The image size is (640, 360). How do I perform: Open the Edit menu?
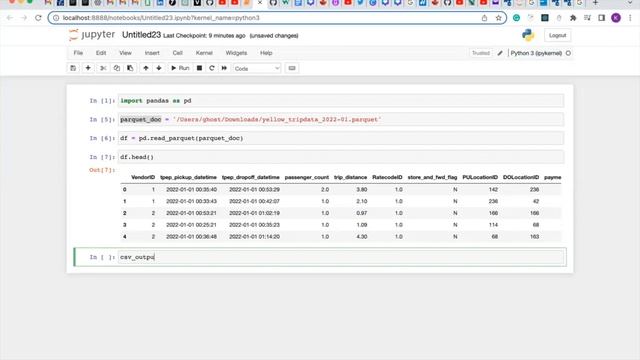pyautogui.click(x=101, y=53)
